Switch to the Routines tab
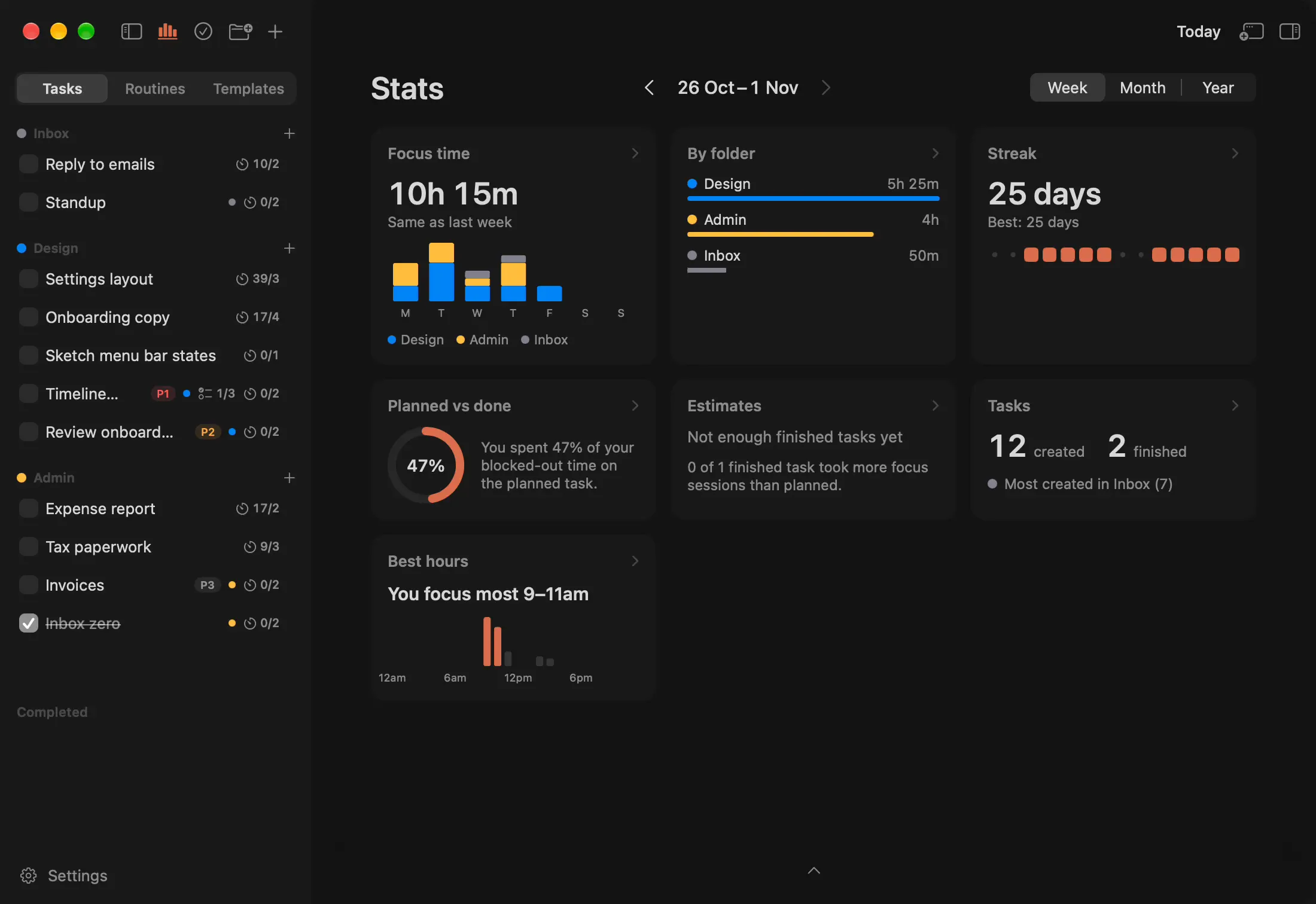 click(x=155, y=88)
